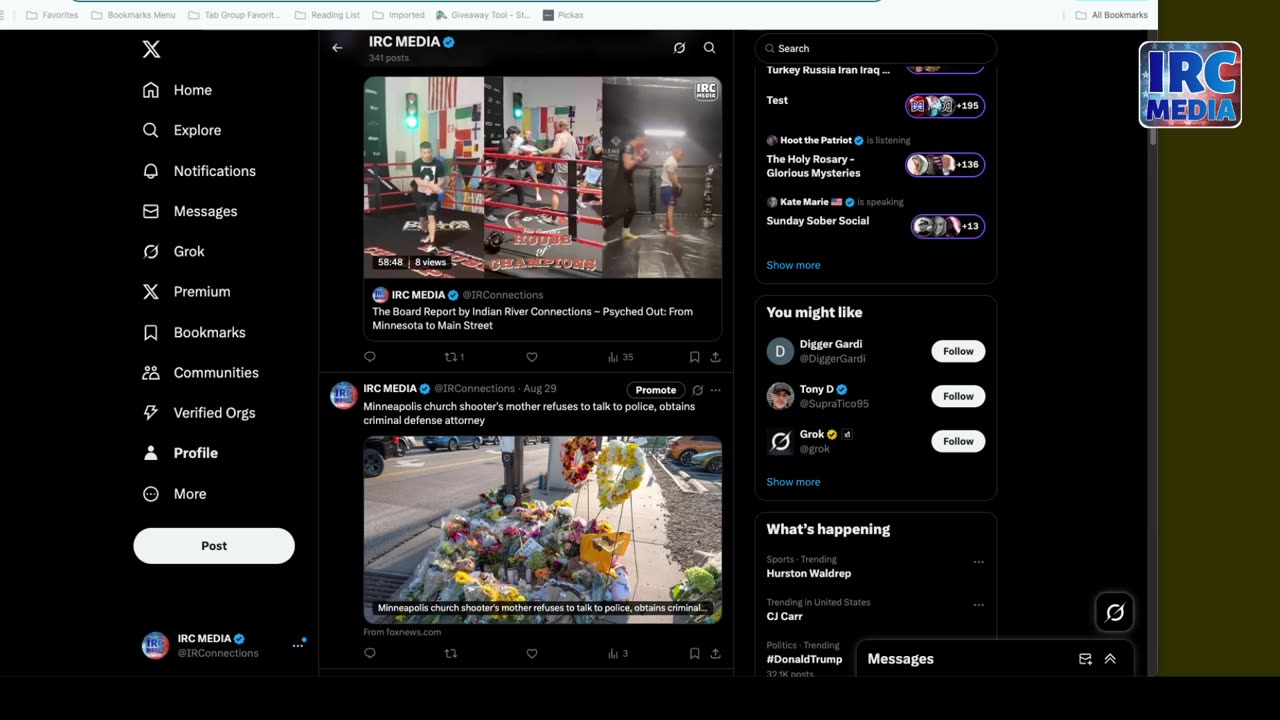View analytics of post with 3 views
Viewport: 1280px width, 720px height.
pos(618,654)
